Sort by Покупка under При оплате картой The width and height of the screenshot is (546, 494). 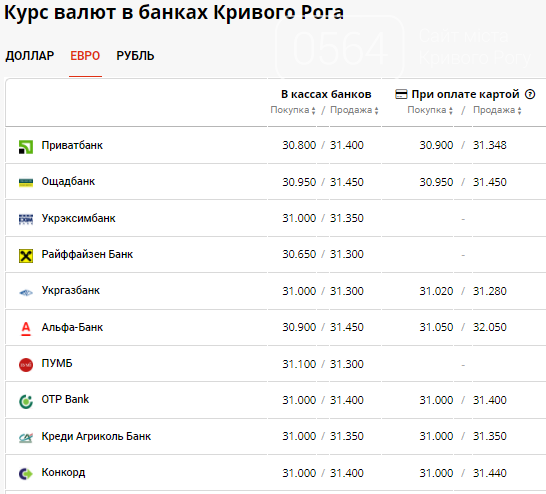(430, 110)
